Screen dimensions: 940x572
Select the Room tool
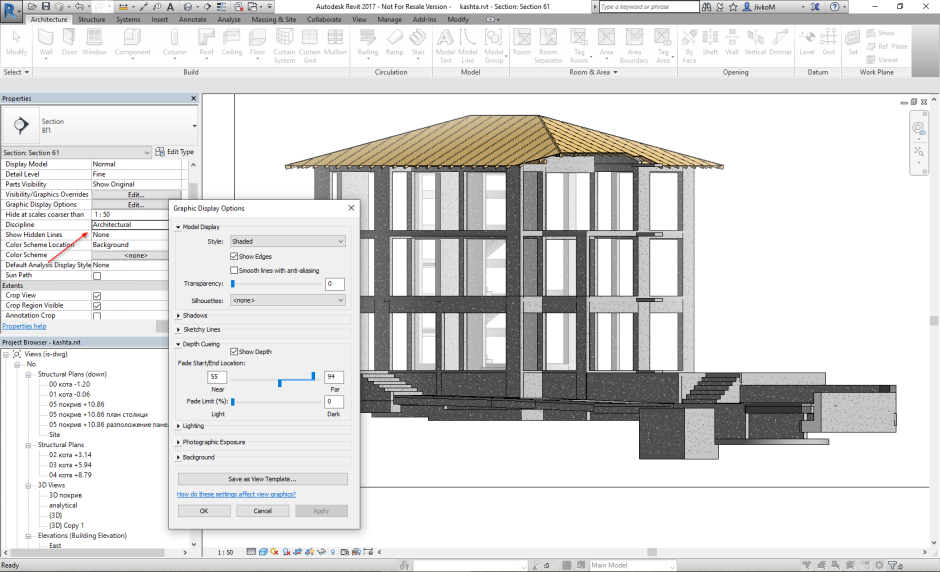[x=522, y=42]
